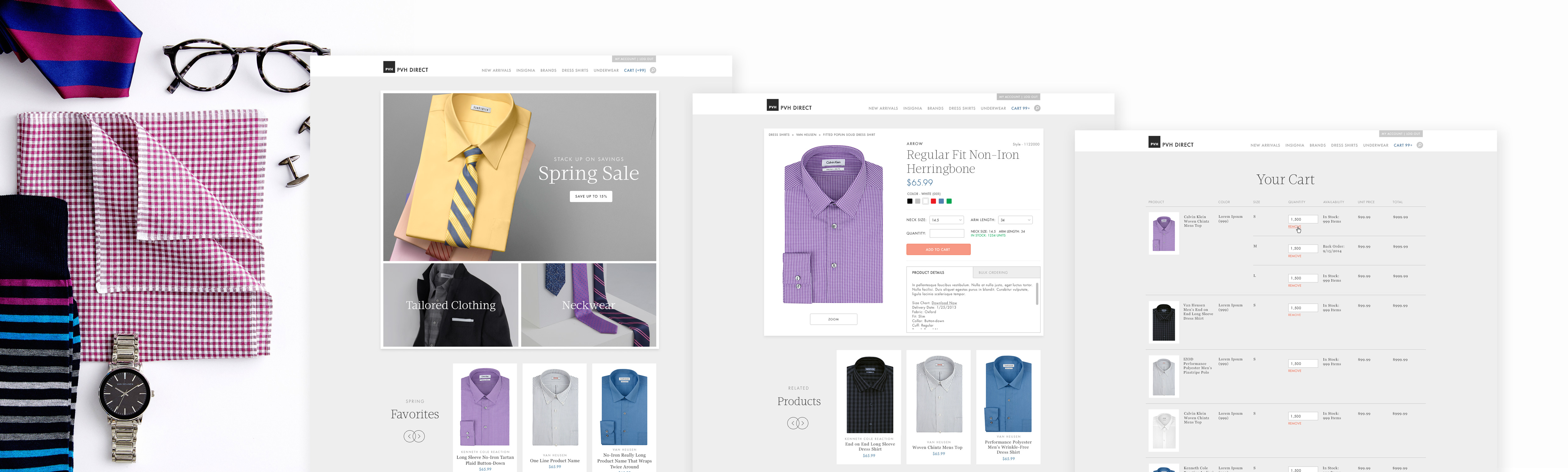Image resolution: width=1568 pixels, height=472 pixels.
Task: Choose the gray color swatch
Action: coord(917,201)
